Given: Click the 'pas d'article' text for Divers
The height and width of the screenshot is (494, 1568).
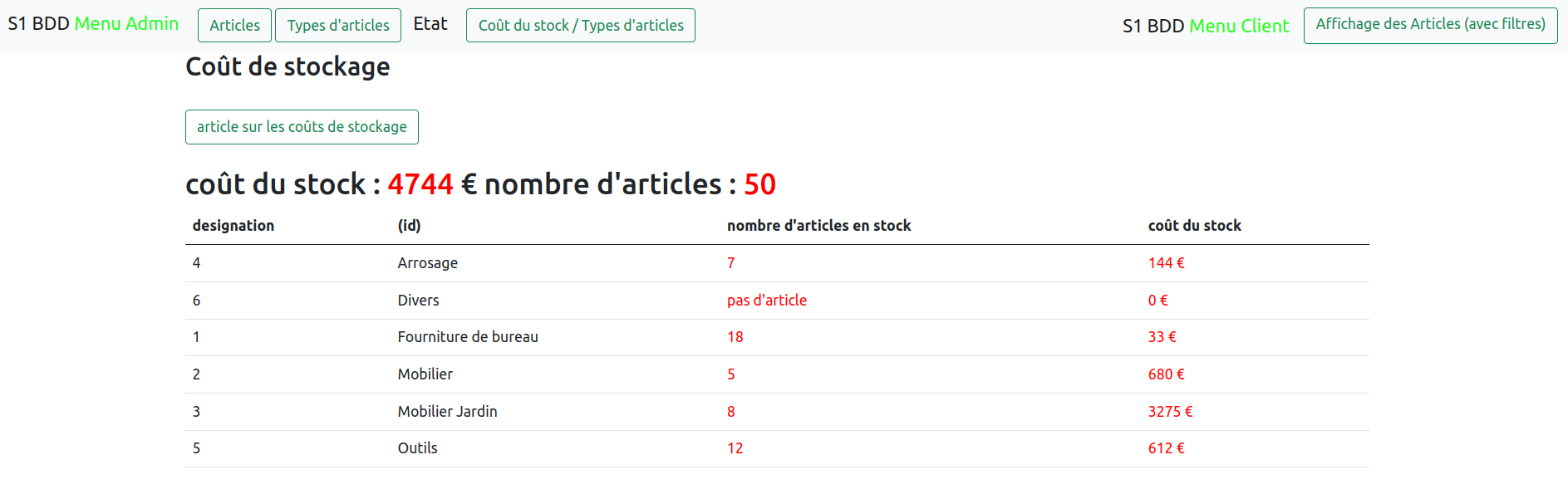Looking at the screenshot, I should (x=766, y=301).
